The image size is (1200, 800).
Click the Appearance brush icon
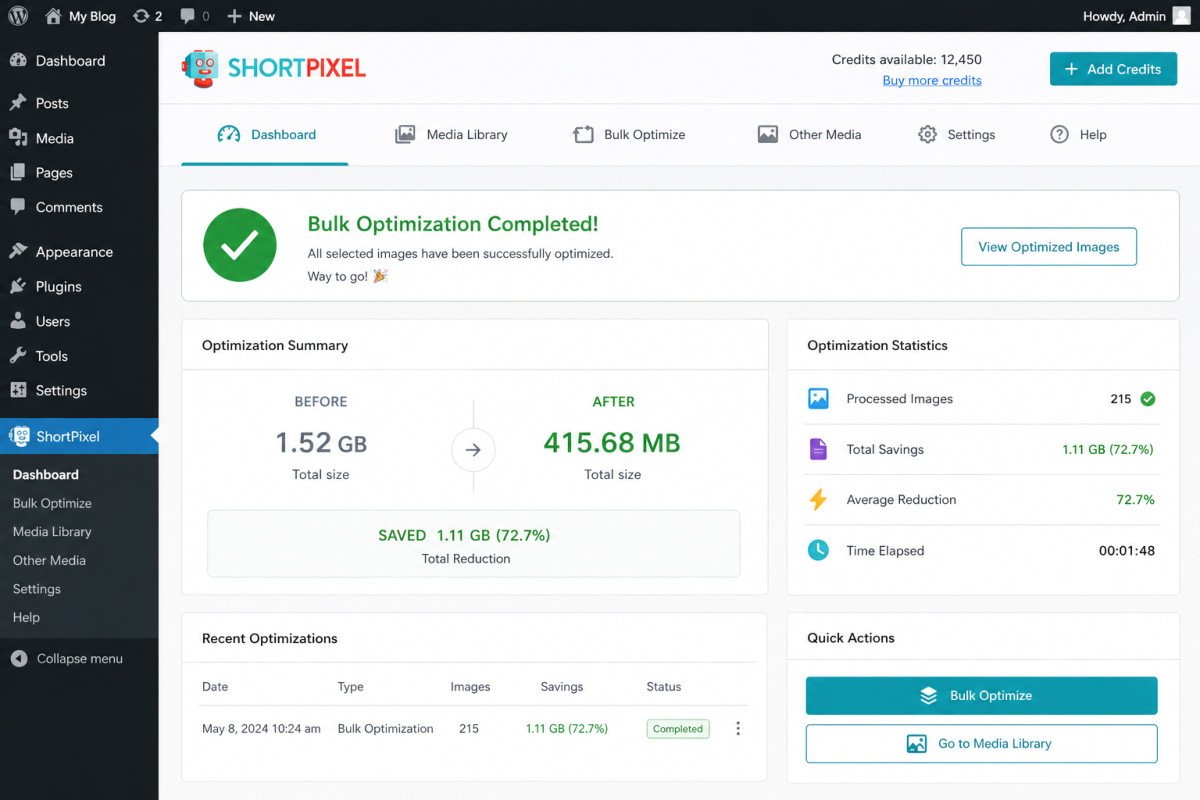tap(18, 252)
